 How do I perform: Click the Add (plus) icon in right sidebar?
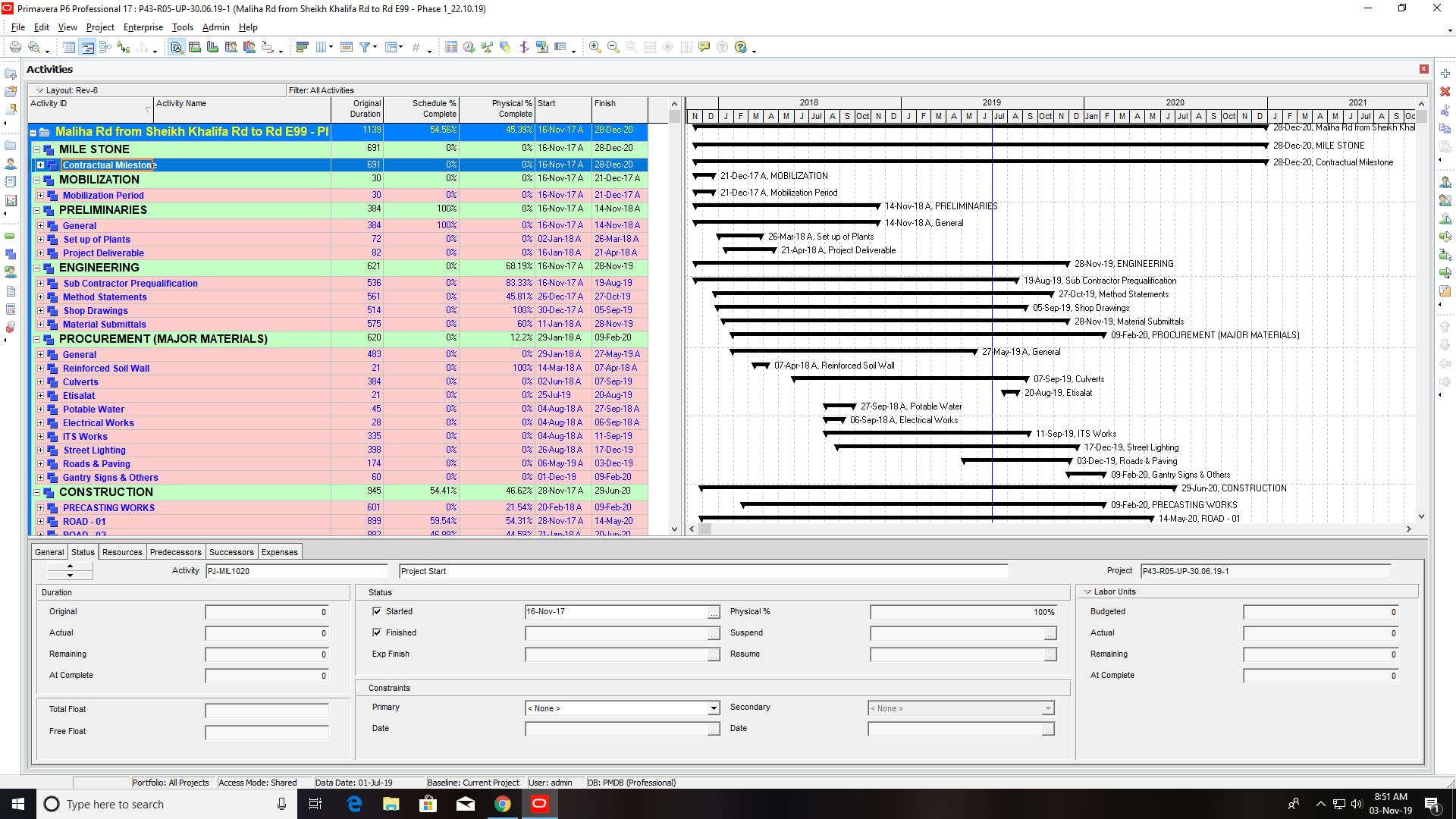(x=1445, y=74)
